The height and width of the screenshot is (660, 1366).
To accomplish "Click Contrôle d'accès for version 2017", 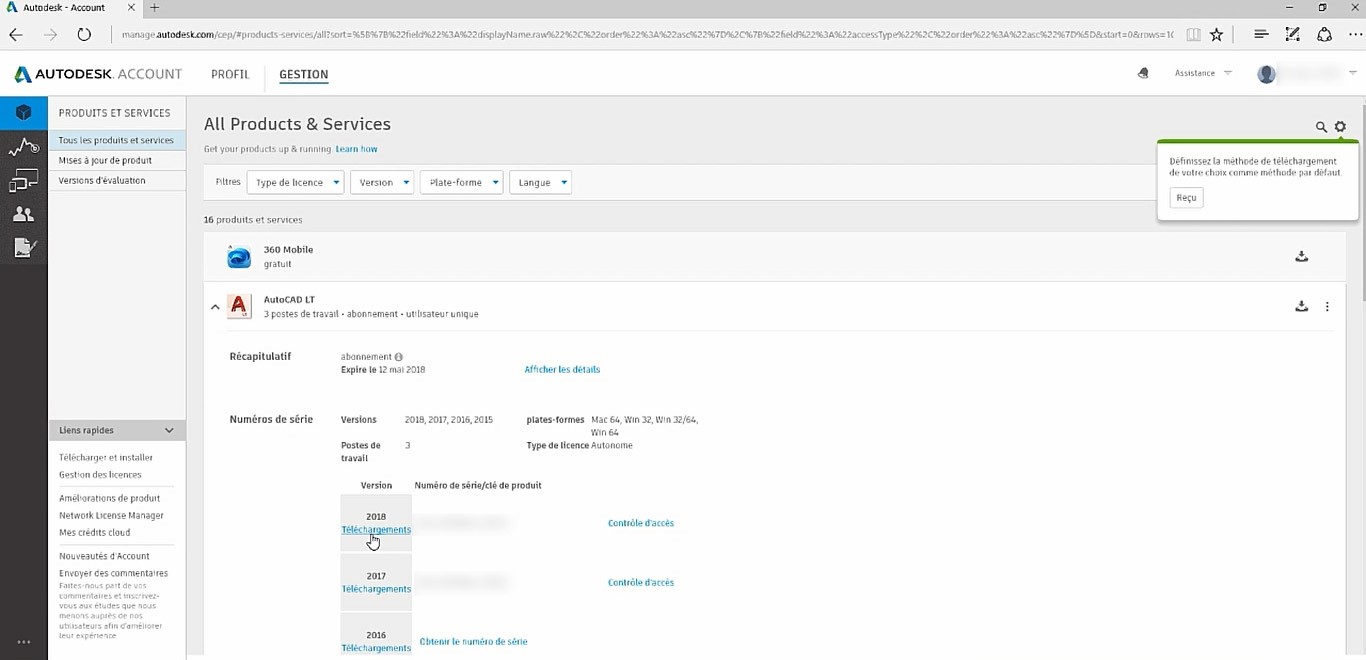I will point(641,582).
